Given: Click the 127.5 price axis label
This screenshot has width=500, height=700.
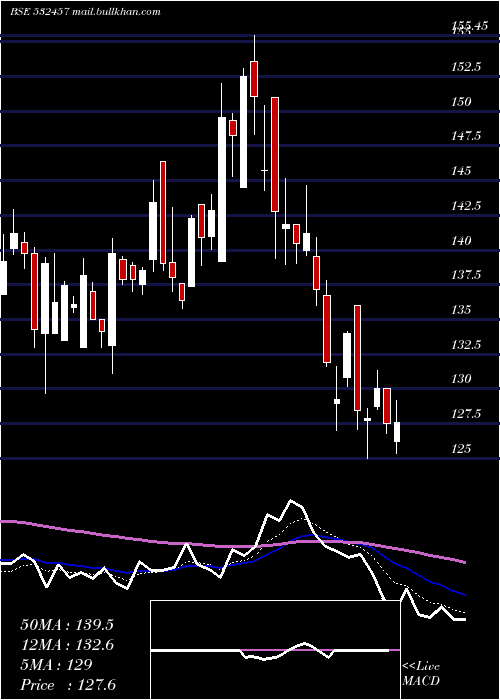Looking at the screenshot, I should click(x=466, y=414).
